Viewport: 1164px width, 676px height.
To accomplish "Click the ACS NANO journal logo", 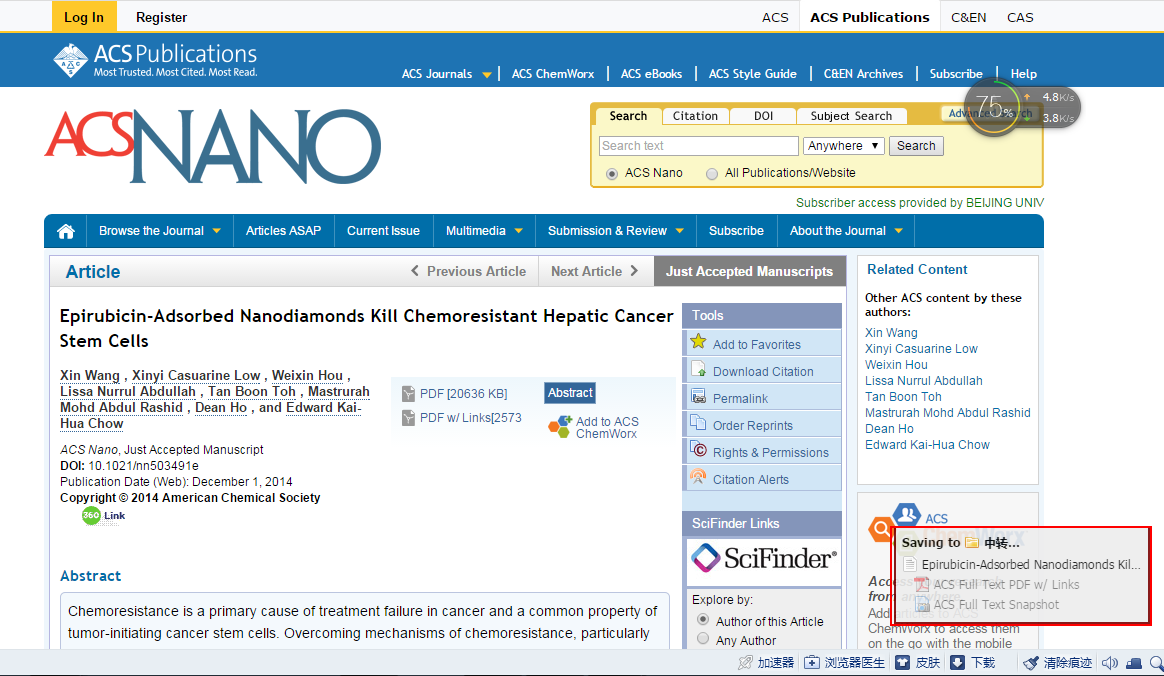I will pyautogui.click(x=213, y=146).
